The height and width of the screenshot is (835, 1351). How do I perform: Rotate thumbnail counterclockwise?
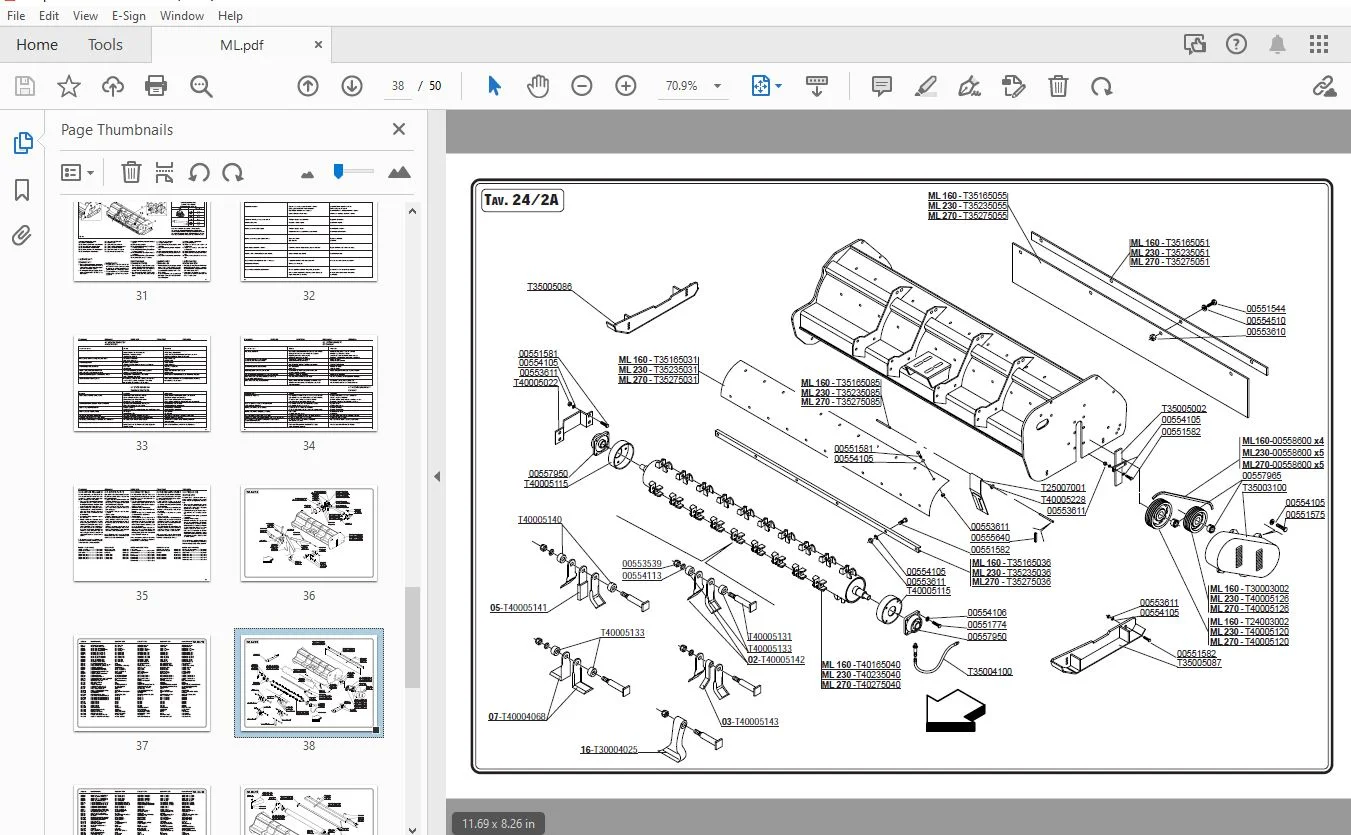[199, 172]
